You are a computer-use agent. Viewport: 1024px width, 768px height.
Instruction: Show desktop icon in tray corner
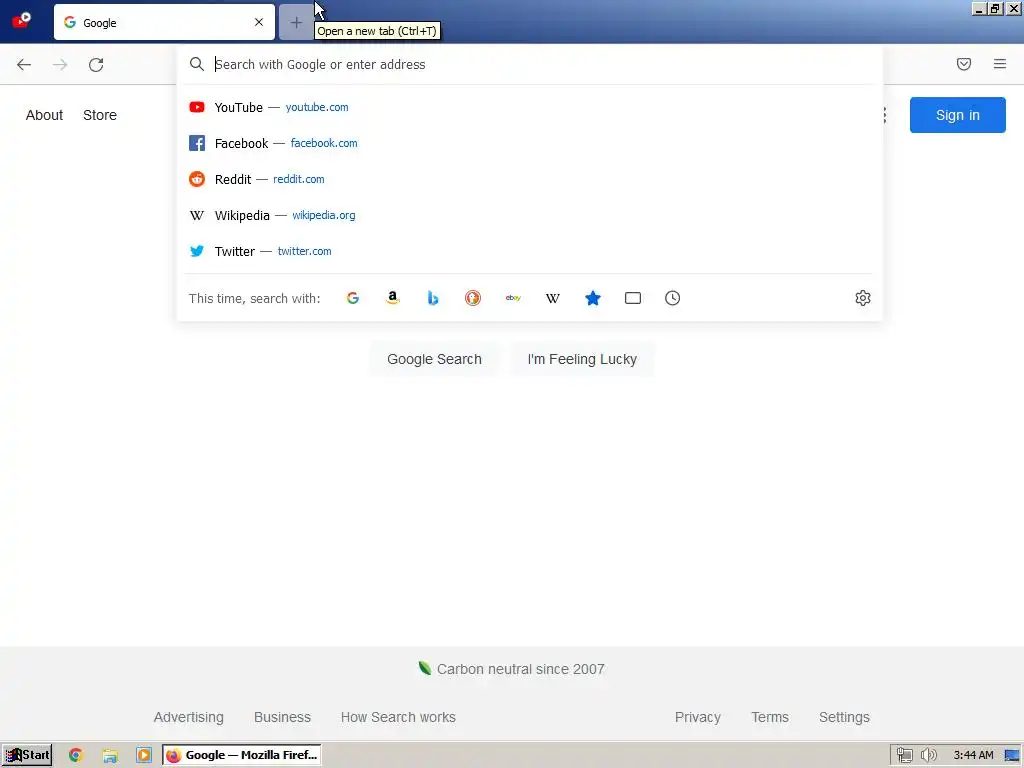1012,756
